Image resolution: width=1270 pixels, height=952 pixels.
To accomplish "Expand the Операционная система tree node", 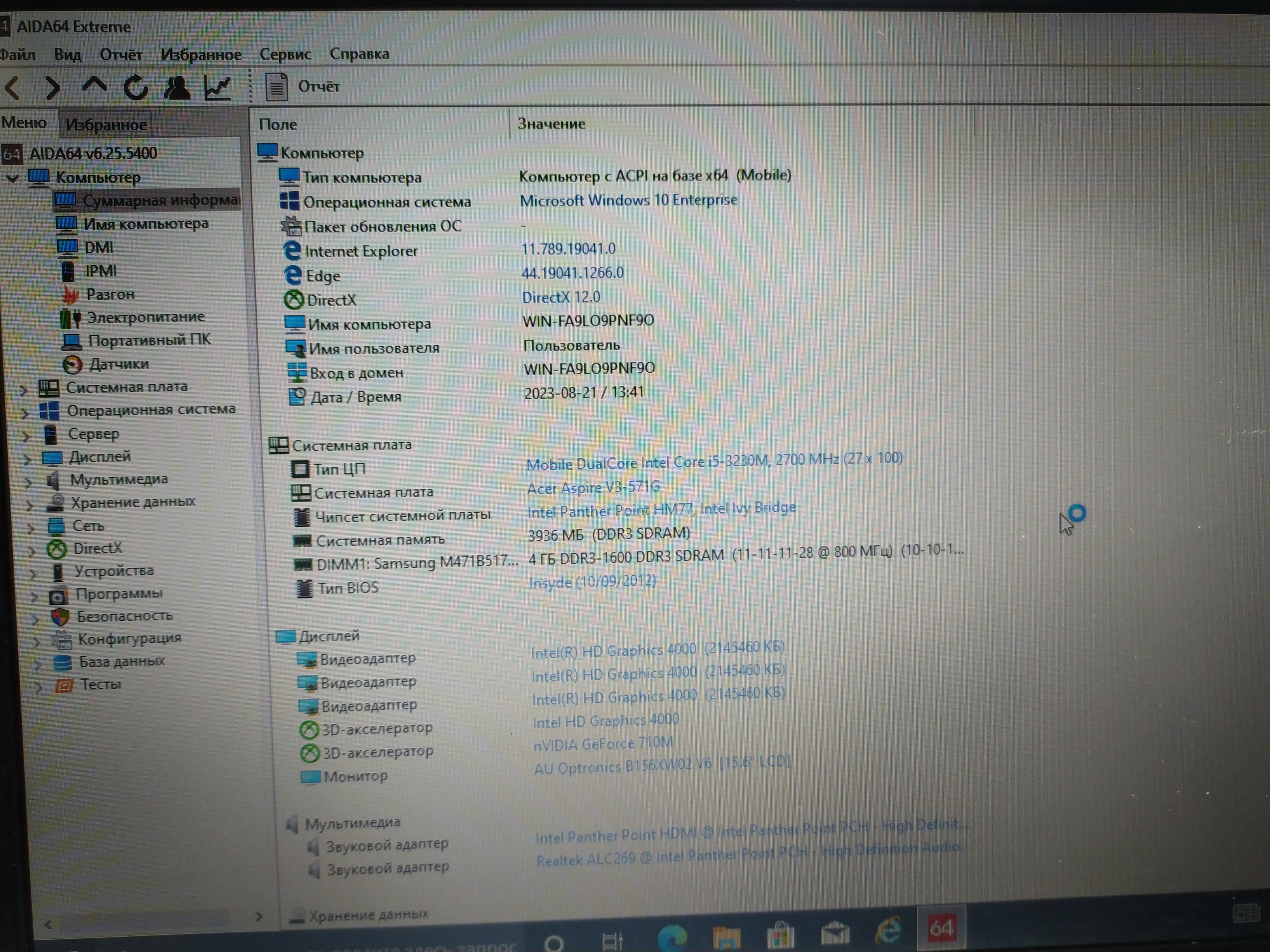I will [24, 413].
